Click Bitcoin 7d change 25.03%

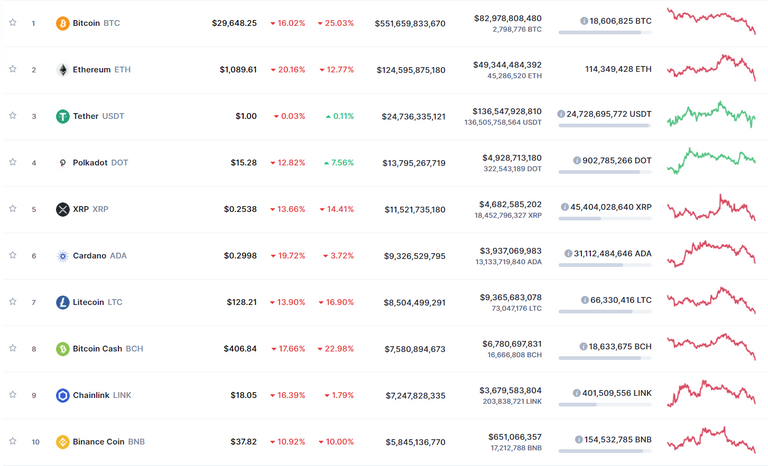[336, 23]
